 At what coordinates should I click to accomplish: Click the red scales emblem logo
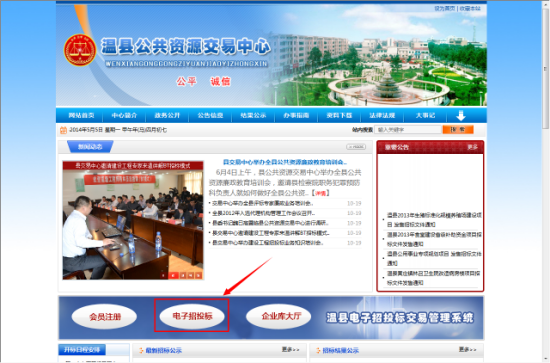[x=80, y=50]
